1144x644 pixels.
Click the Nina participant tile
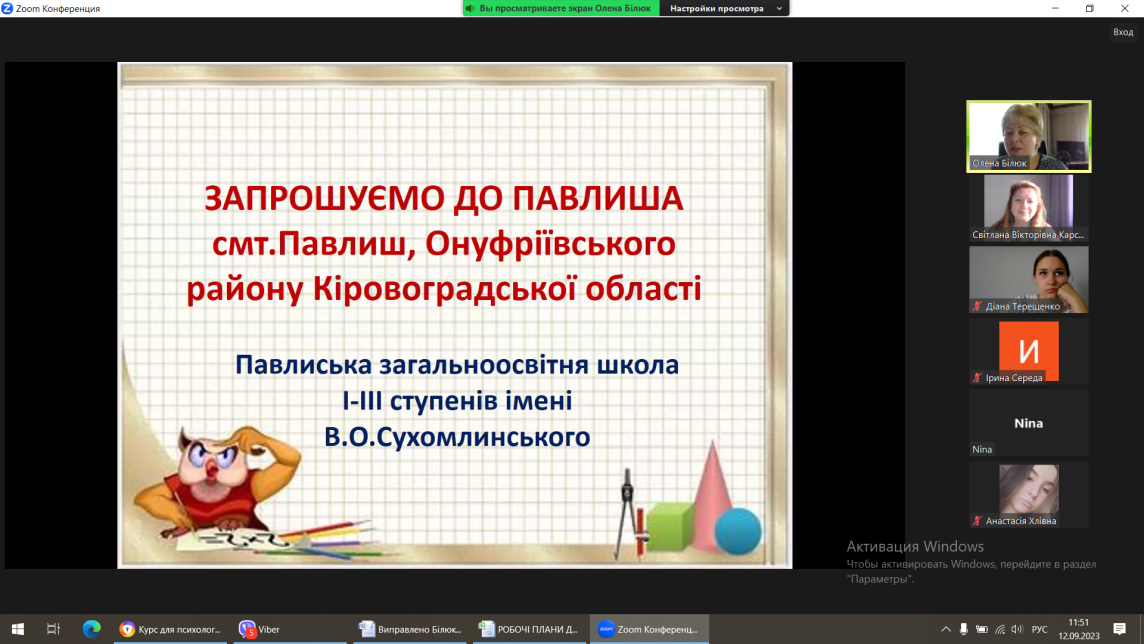(x=1028, y=423)
